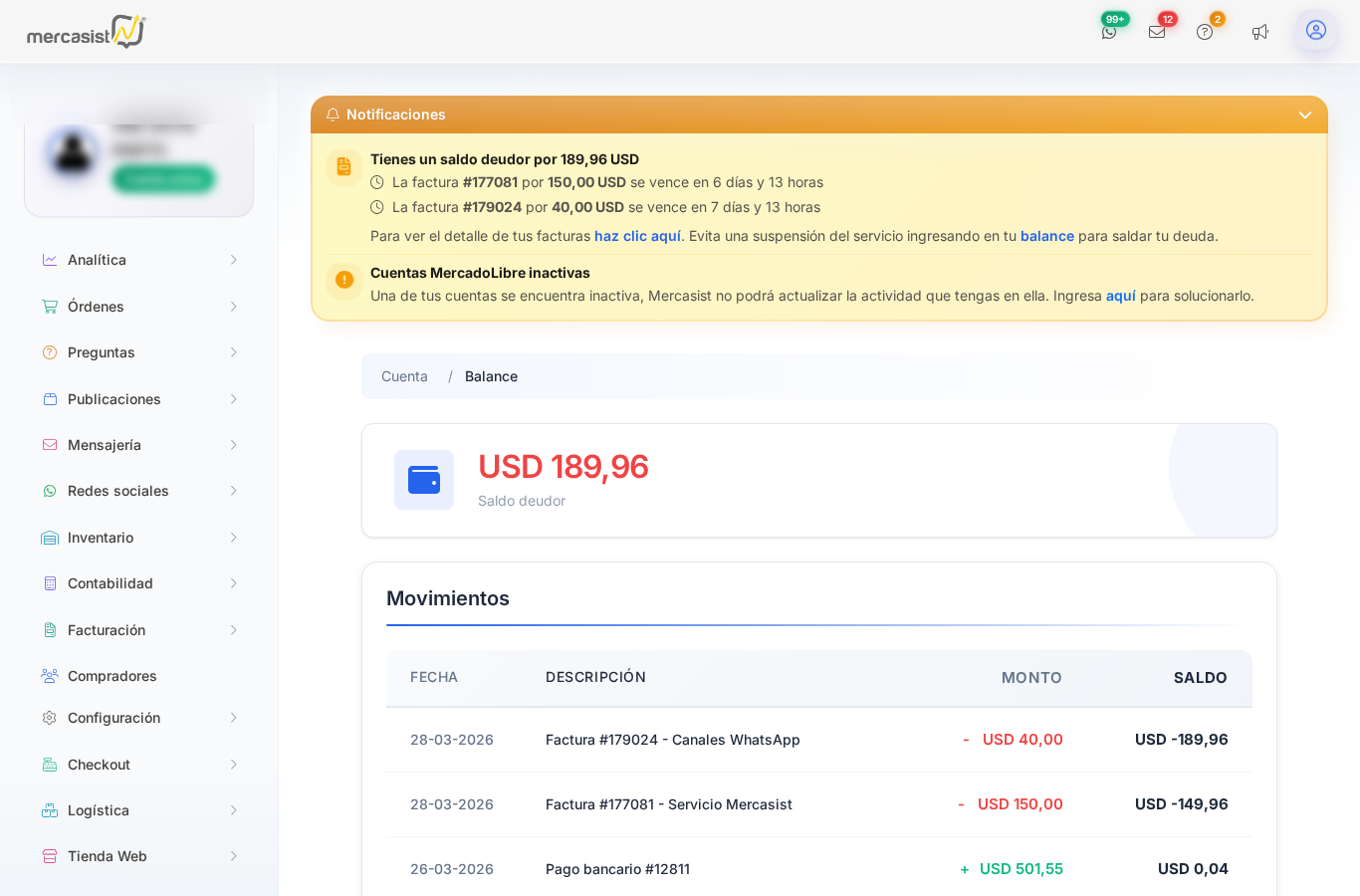1360x896 pixels.
Task: Follow the 'balance' link in notification
Action: click(1046, 236)
